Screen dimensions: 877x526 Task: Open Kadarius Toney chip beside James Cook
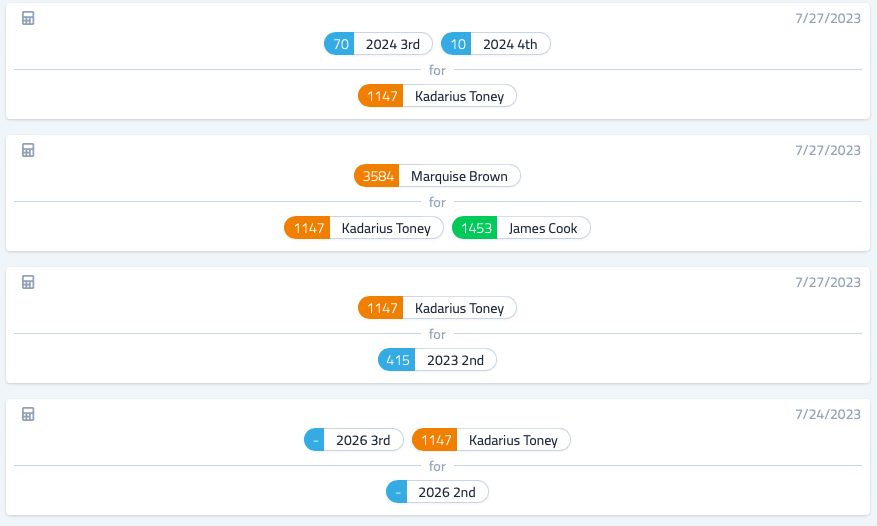click(364, 228)
